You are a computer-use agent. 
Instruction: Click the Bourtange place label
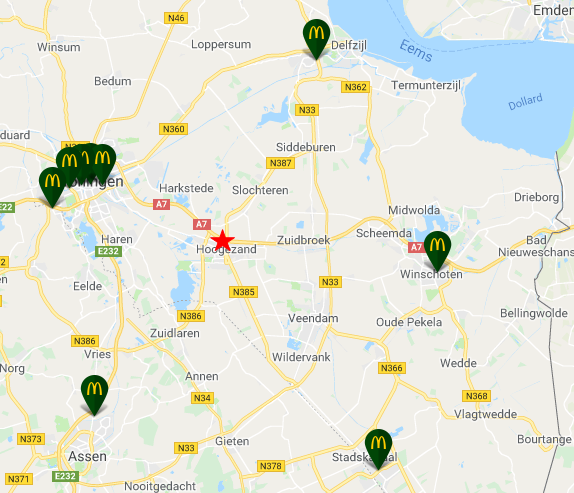pyautogui.click(x=544, y=439)
